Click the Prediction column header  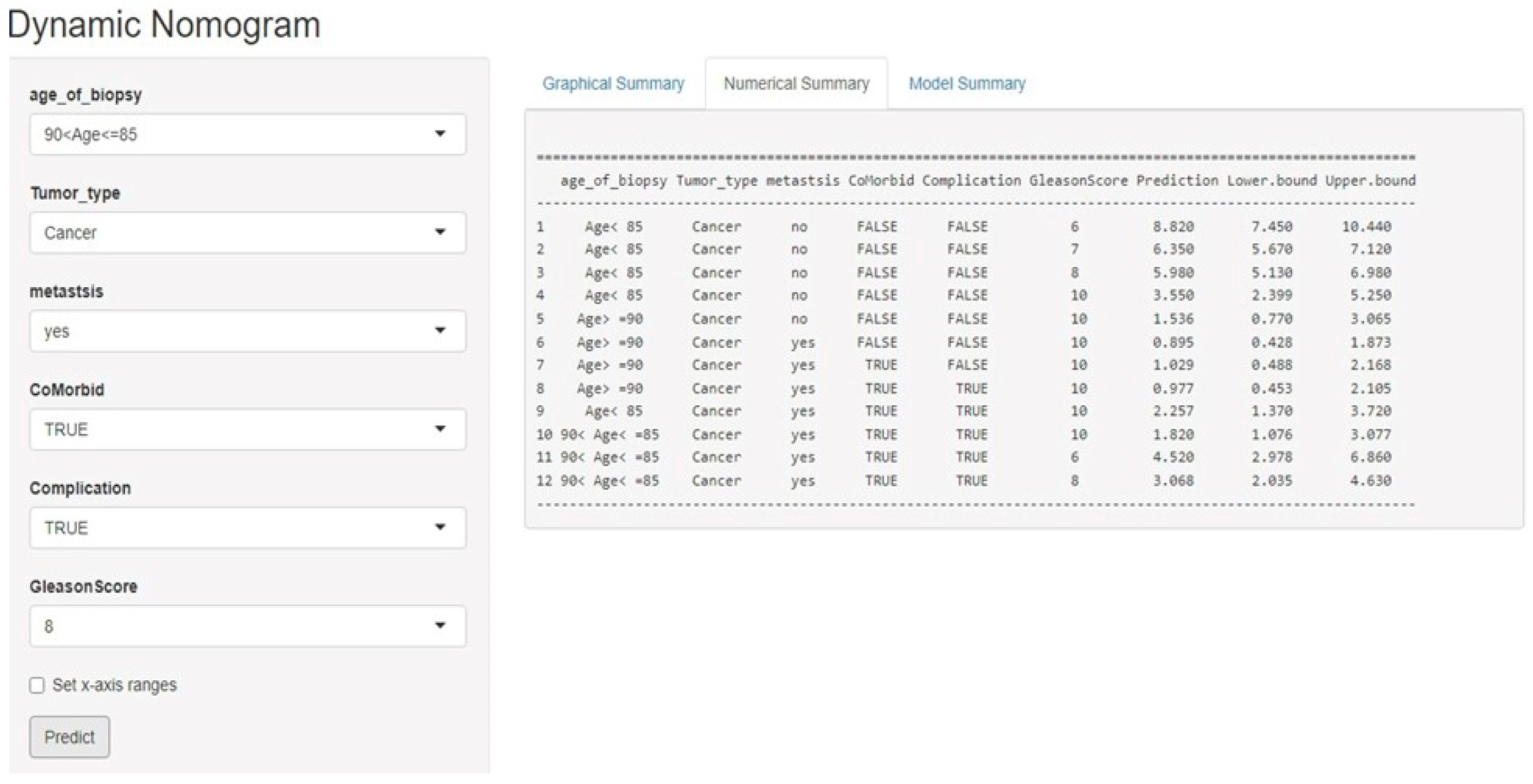pos(1177,180)
